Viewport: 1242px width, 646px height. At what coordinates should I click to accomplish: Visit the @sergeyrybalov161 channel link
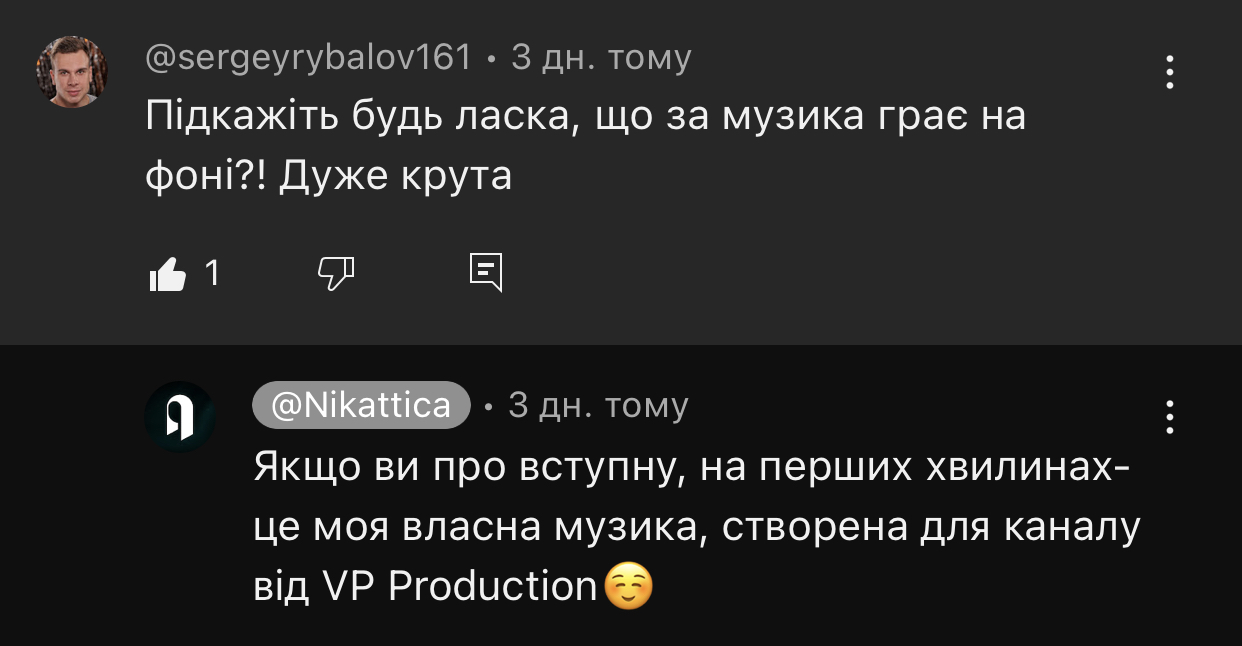308,58
